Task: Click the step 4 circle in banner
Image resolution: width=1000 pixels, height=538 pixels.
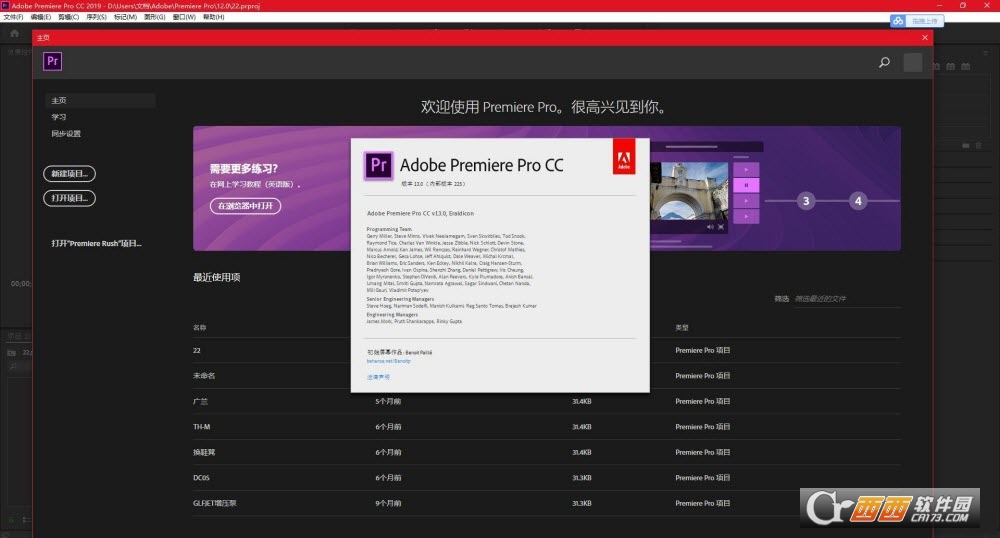Action: [x=858, y=201]
